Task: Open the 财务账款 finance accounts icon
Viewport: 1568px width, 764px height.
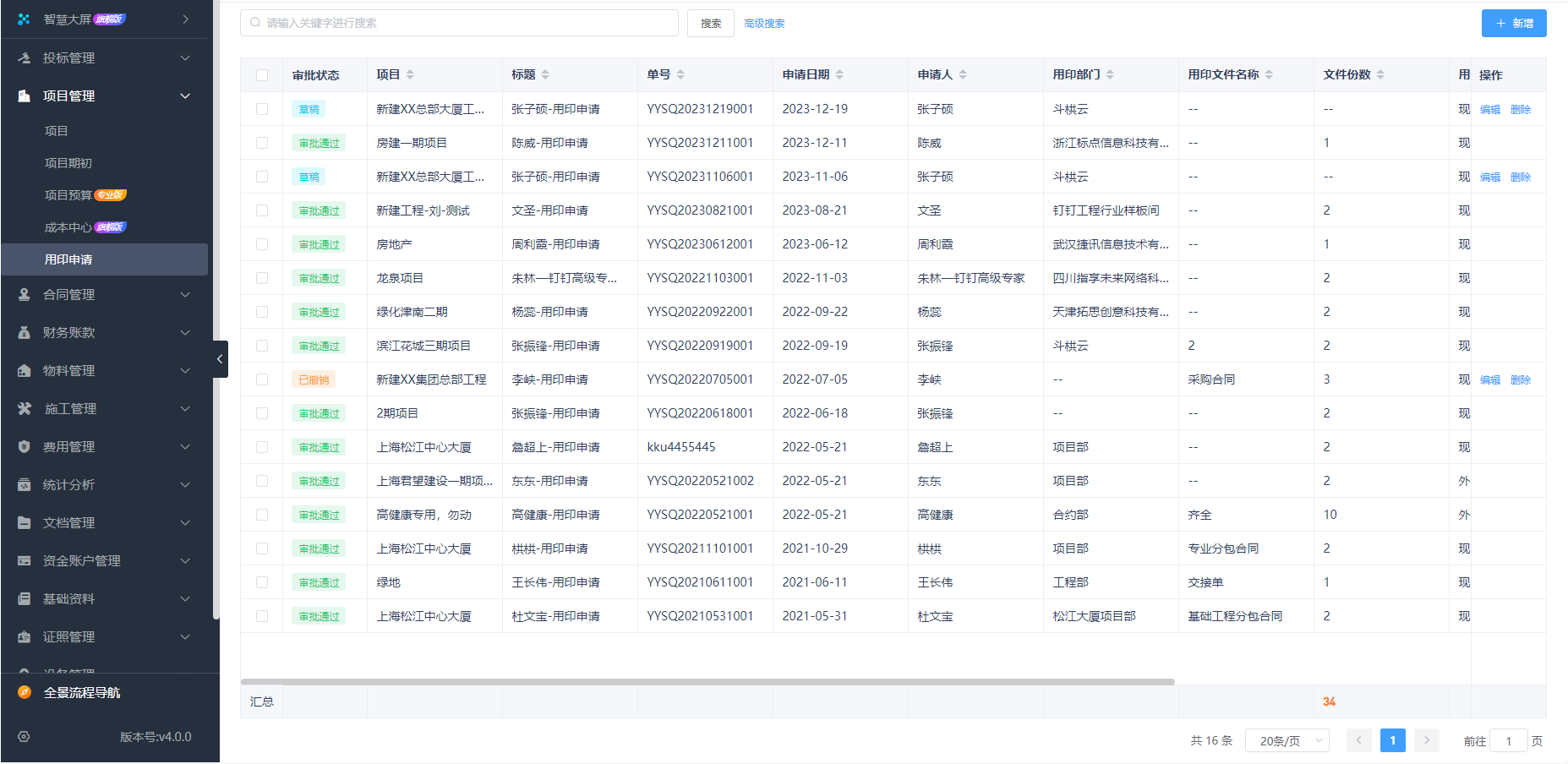Action: tap(23, 332)
